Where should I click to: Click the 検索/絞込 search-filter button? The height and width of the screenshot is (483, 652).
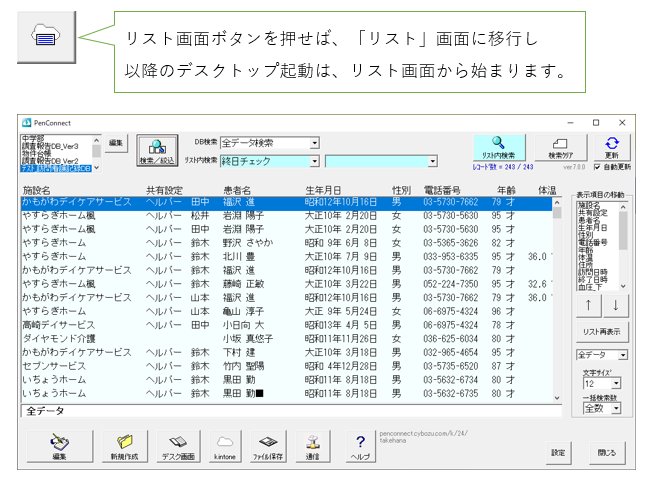(x=157, y=150)
